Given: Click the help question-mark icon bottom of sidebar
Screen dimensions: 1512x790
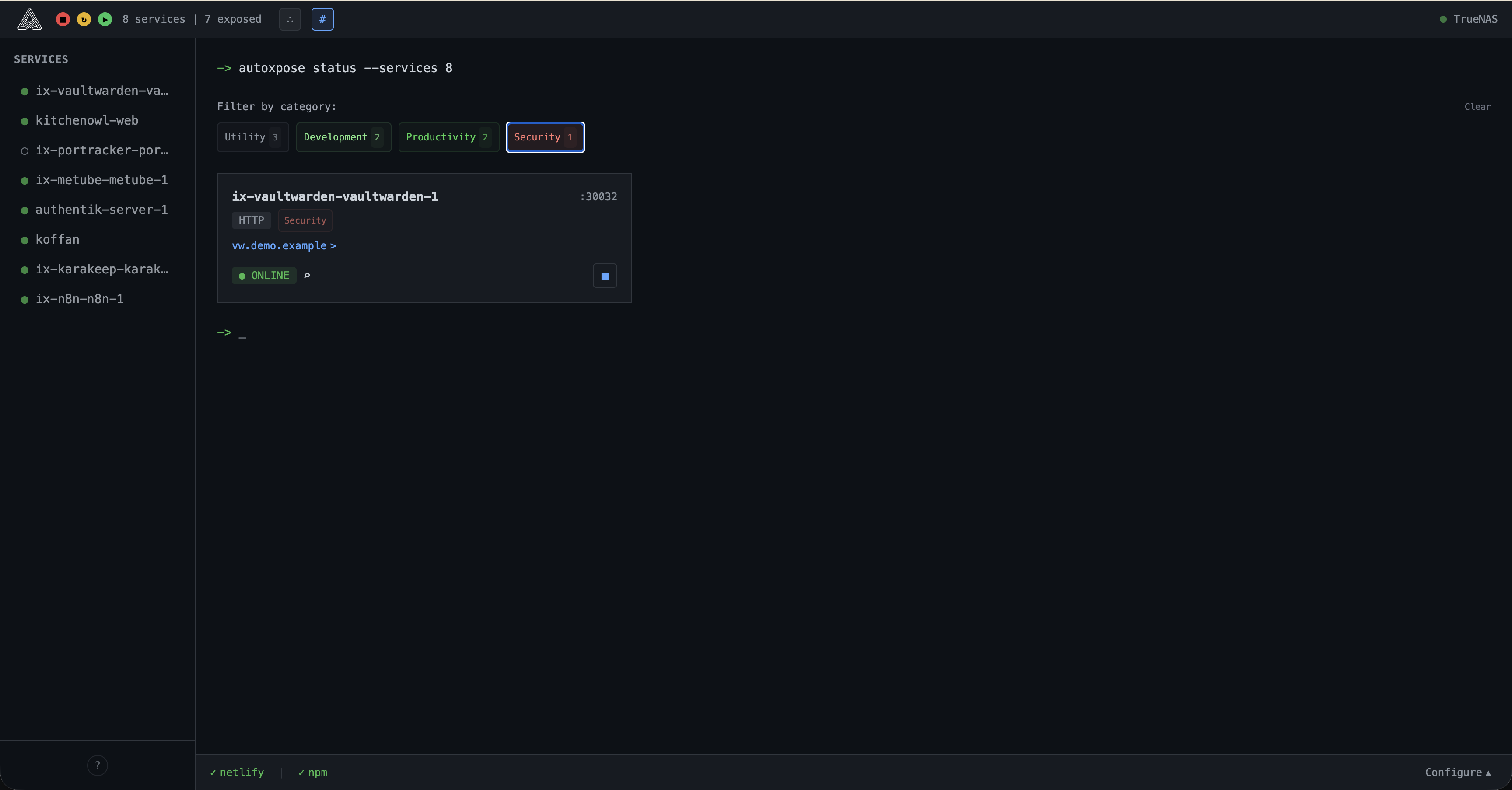Looking at the screenshot, I should point(97,766).
